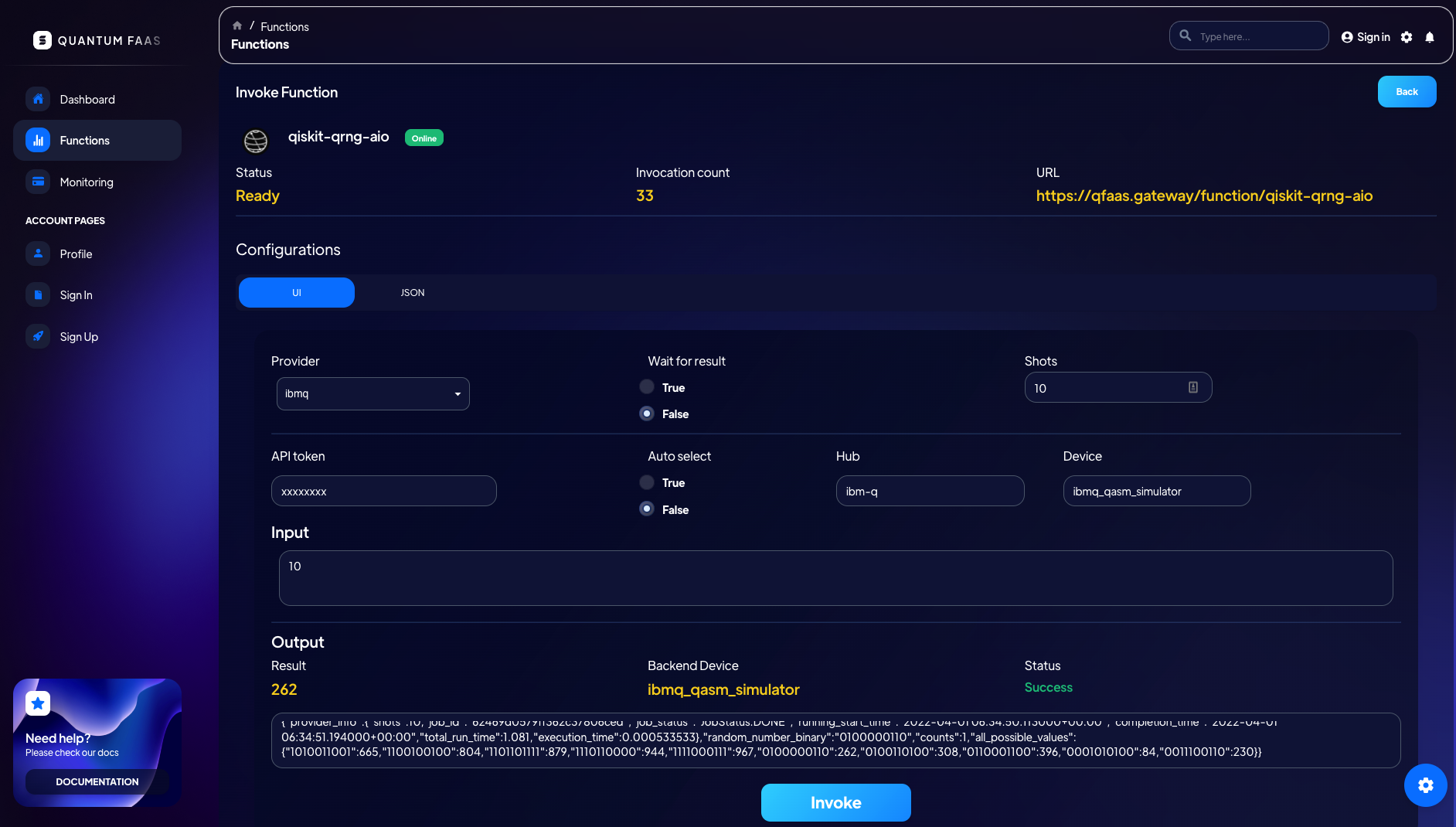Click the Shots field stepper control
The image size is (1456, 827).
pos(1192,387)
